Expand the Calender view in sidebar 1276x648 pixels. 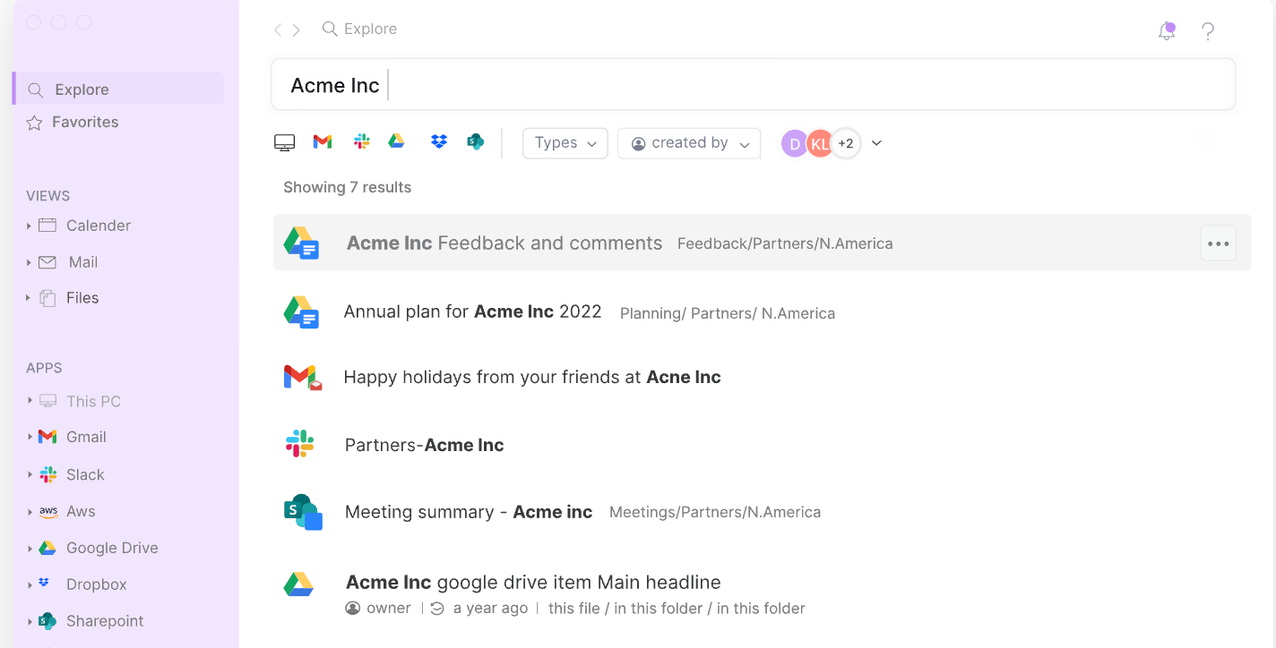[29, 226]
